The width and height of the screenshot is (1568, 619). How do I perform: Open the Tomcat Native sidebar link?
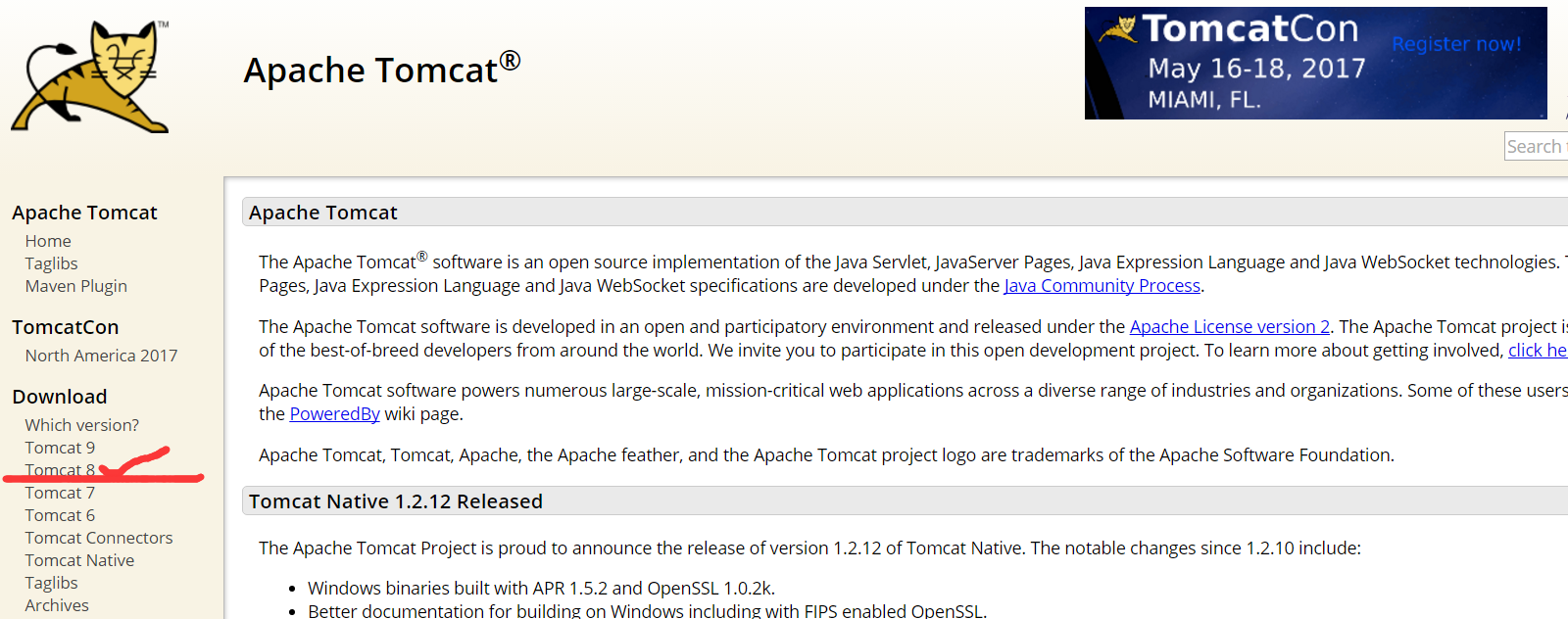tap(80, 560)
